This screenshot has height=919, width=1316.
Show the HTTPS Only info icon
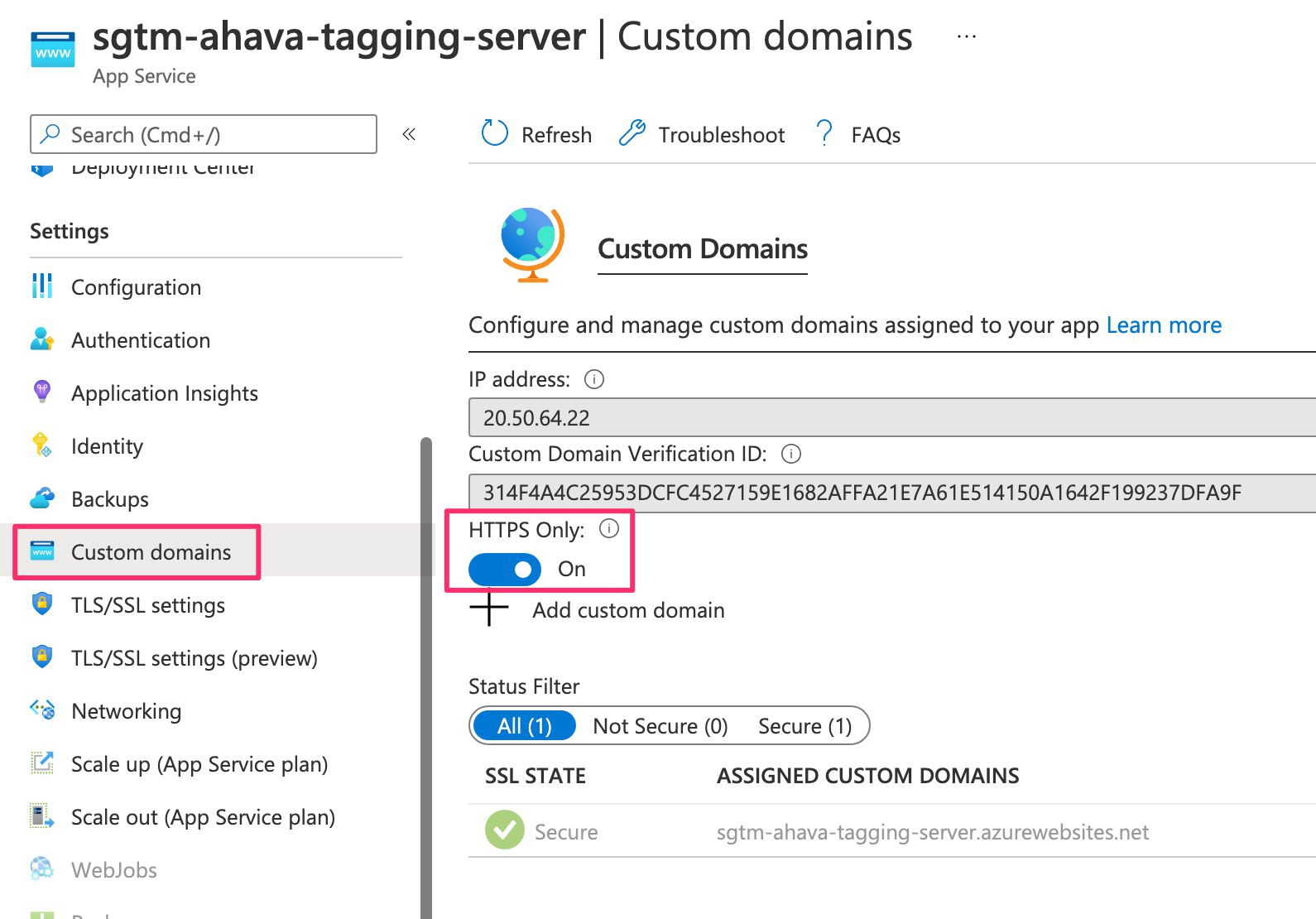pos(609,528)
